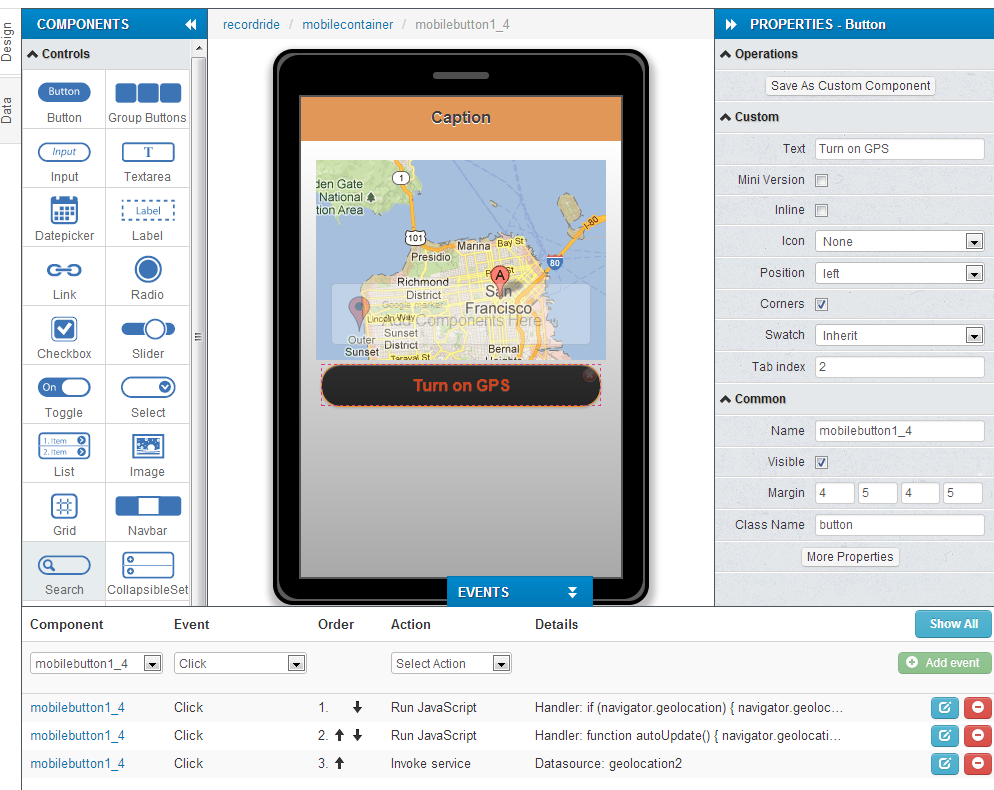Delete the first Run JavaScript event
This screenshot has width=994, height=790.
977,708
